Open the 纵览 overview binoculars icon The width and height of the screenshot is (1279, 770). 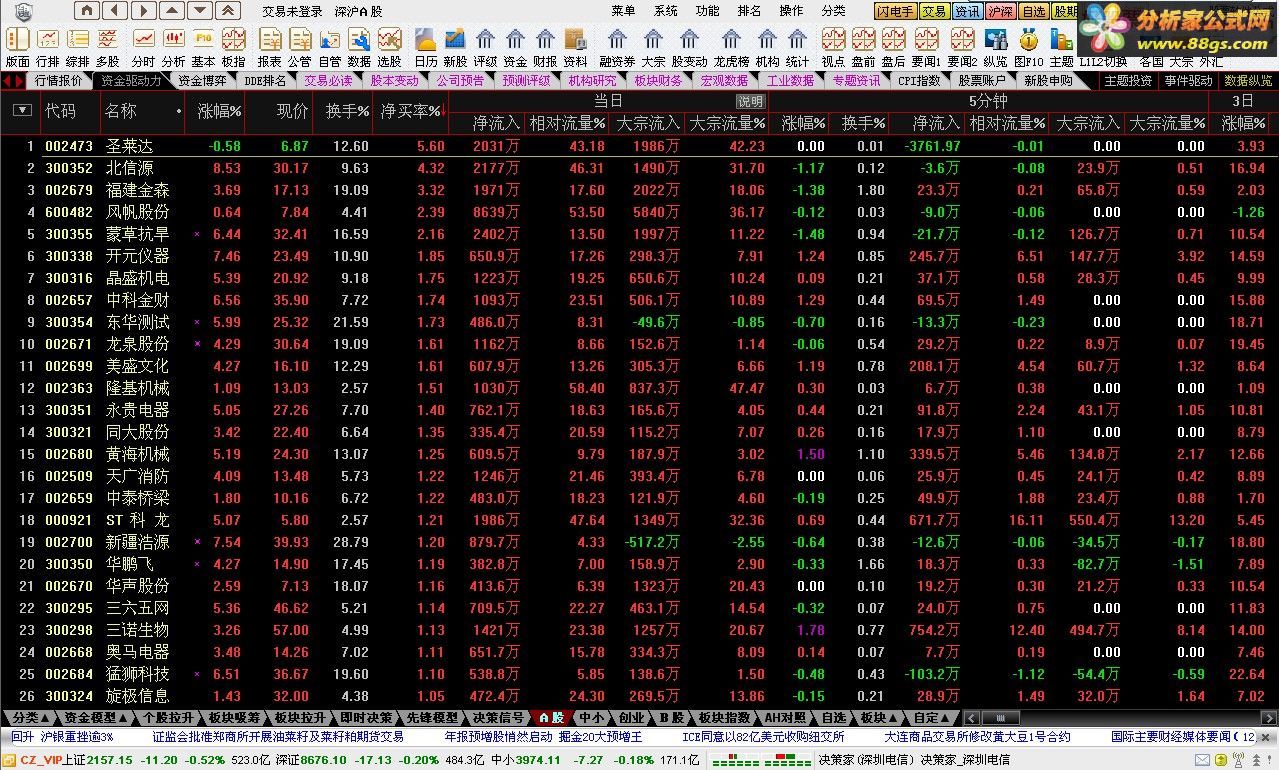[x=995, y=47]
